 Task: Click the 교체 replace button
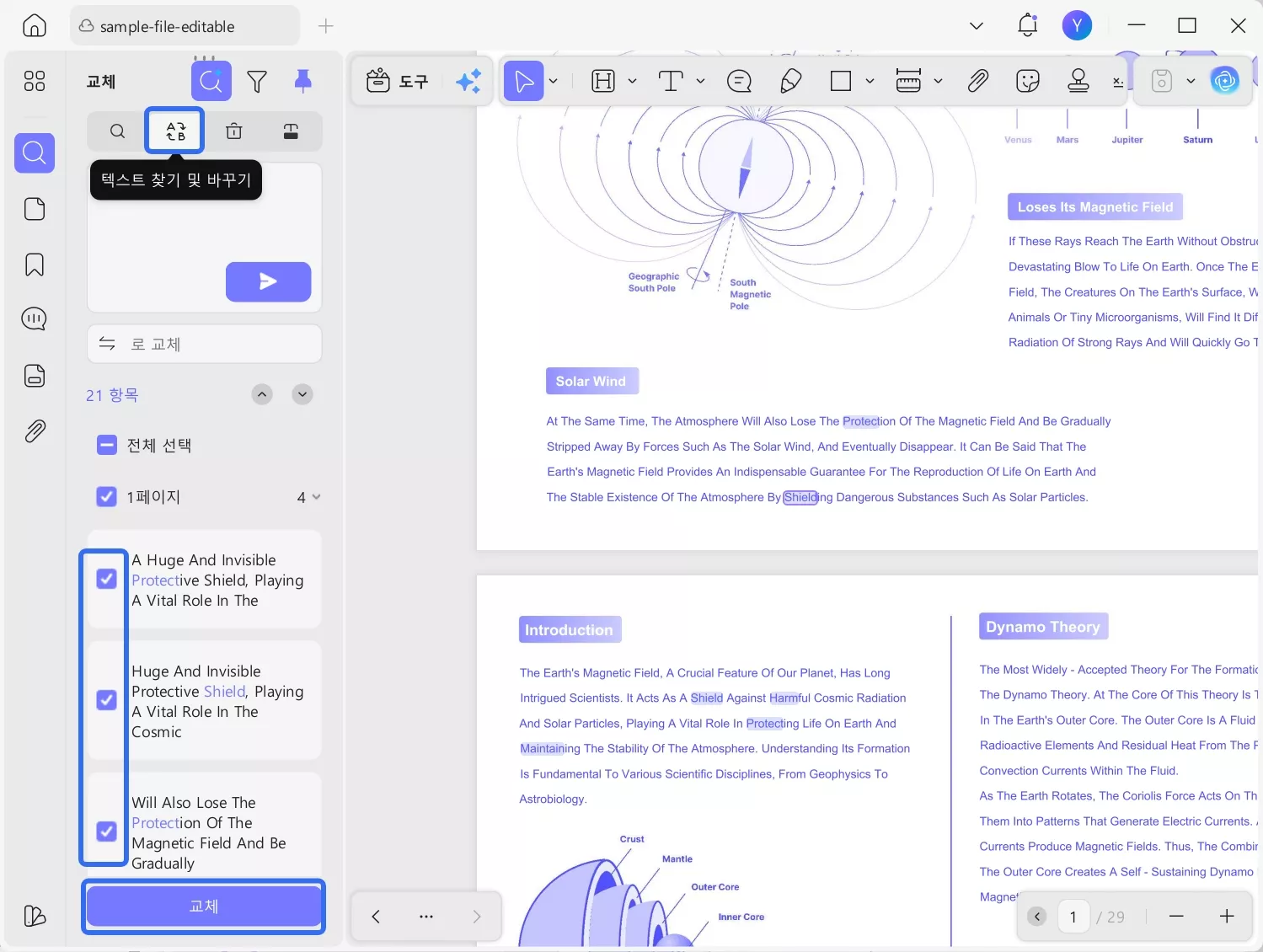click(x=204, y=907)
